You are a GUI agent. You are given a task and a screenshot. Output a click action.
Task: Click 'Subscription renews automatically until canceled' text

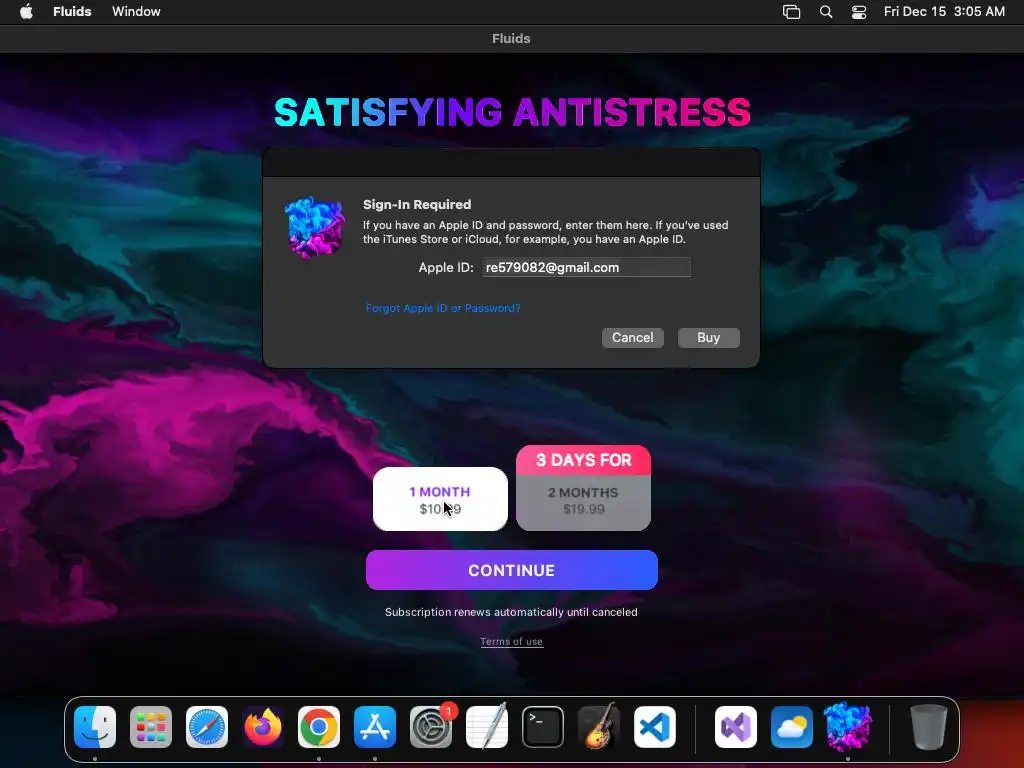click(x=511, y=613)
